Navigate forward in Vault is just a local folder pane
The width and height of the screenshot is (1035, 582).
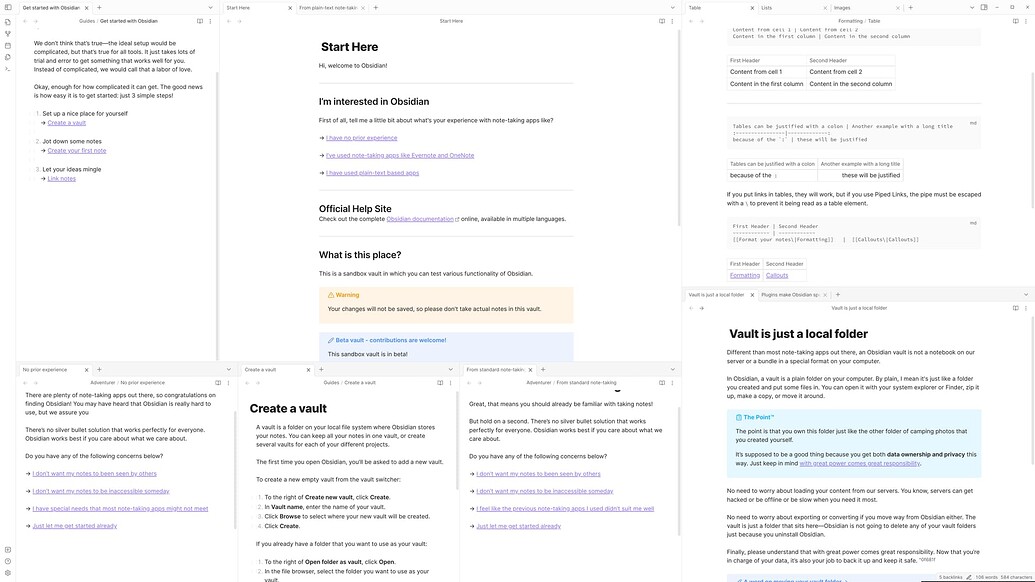[x=702, y=308]
